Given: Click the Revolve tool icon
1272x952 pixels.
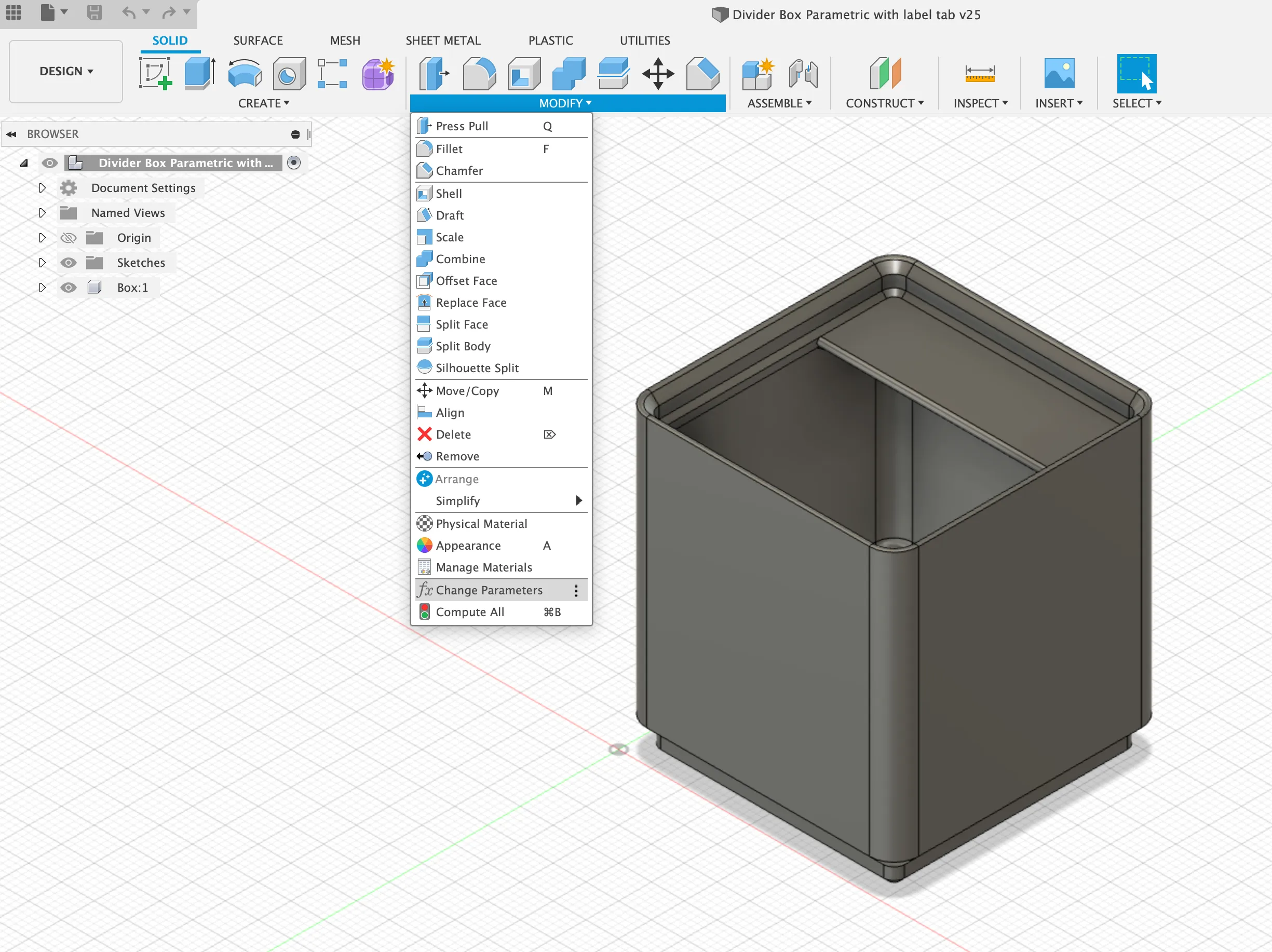Looking at the screenshot, I should [x=245, y=74].
